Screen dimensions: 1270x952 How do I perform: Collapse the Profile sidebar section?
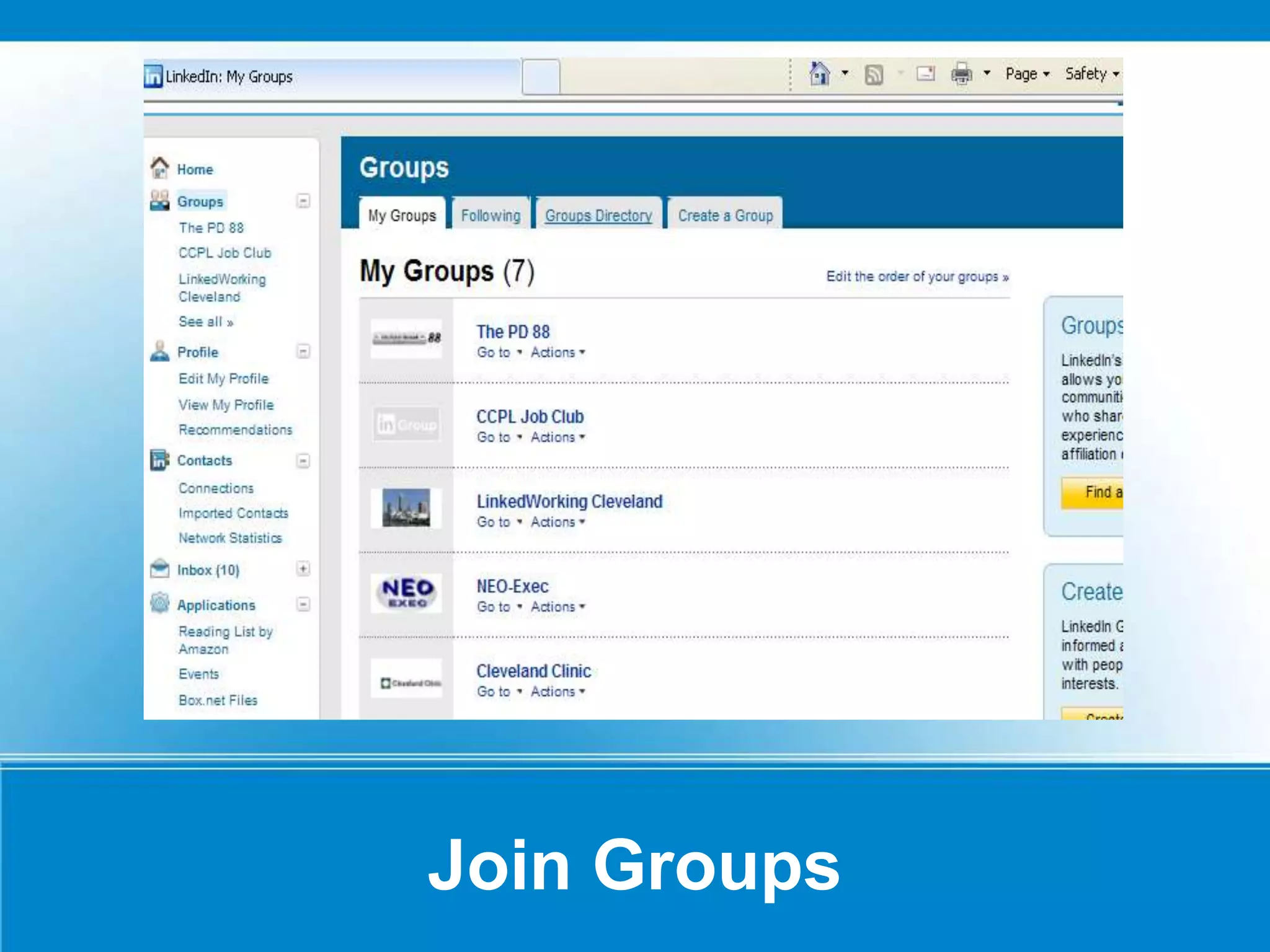(x=303, y=351)
